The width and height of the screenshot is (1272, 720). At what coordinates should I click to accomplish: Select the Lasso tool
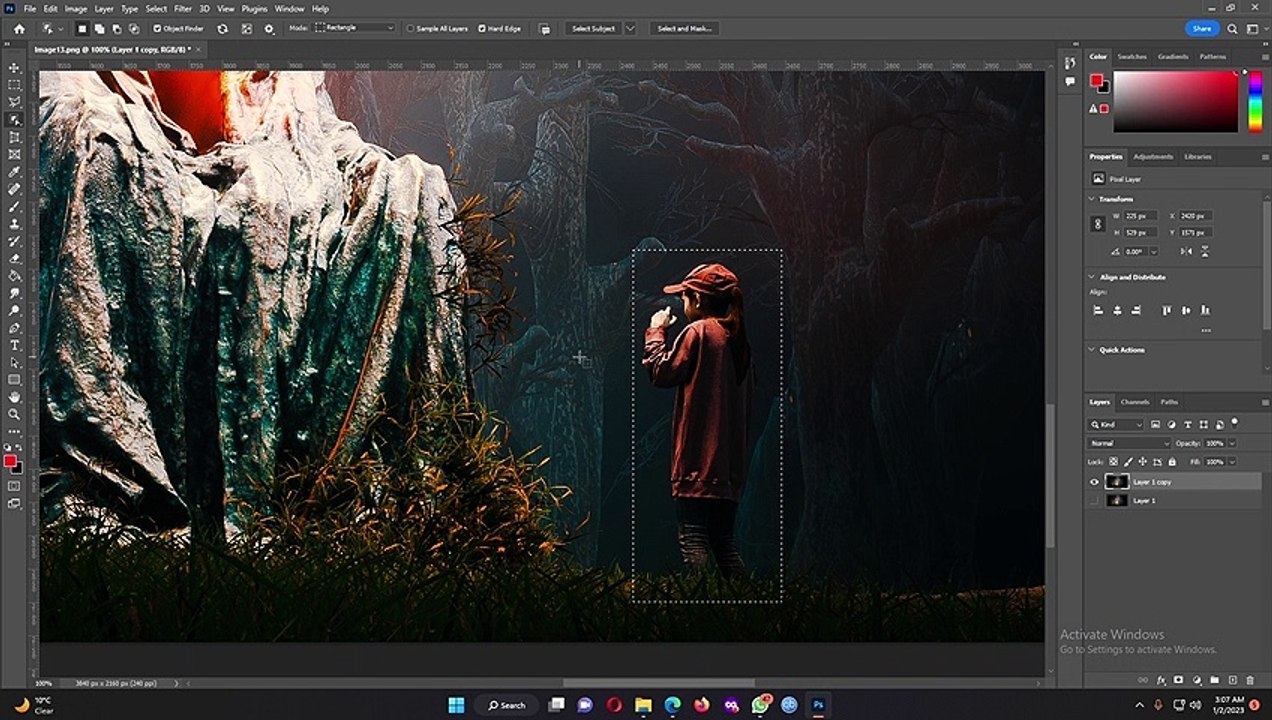tap(14, 102)
